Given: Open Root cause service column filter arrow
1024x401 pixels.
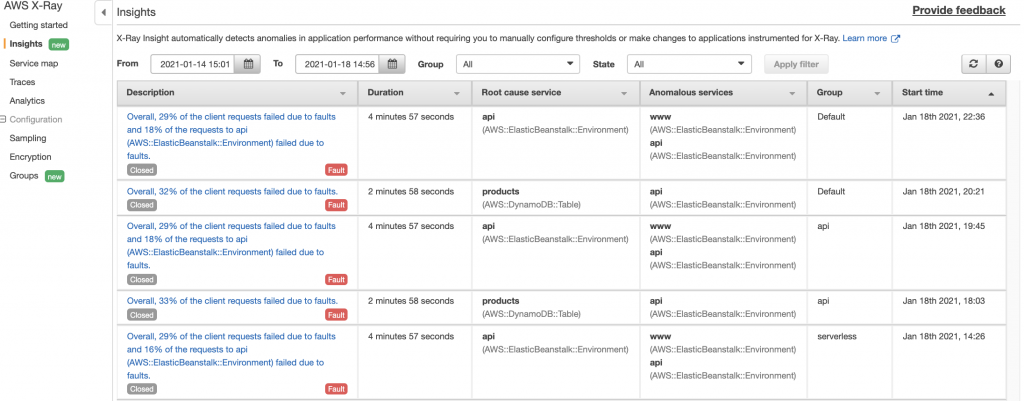Looking at the screenshot, I should tap(624, 93).
